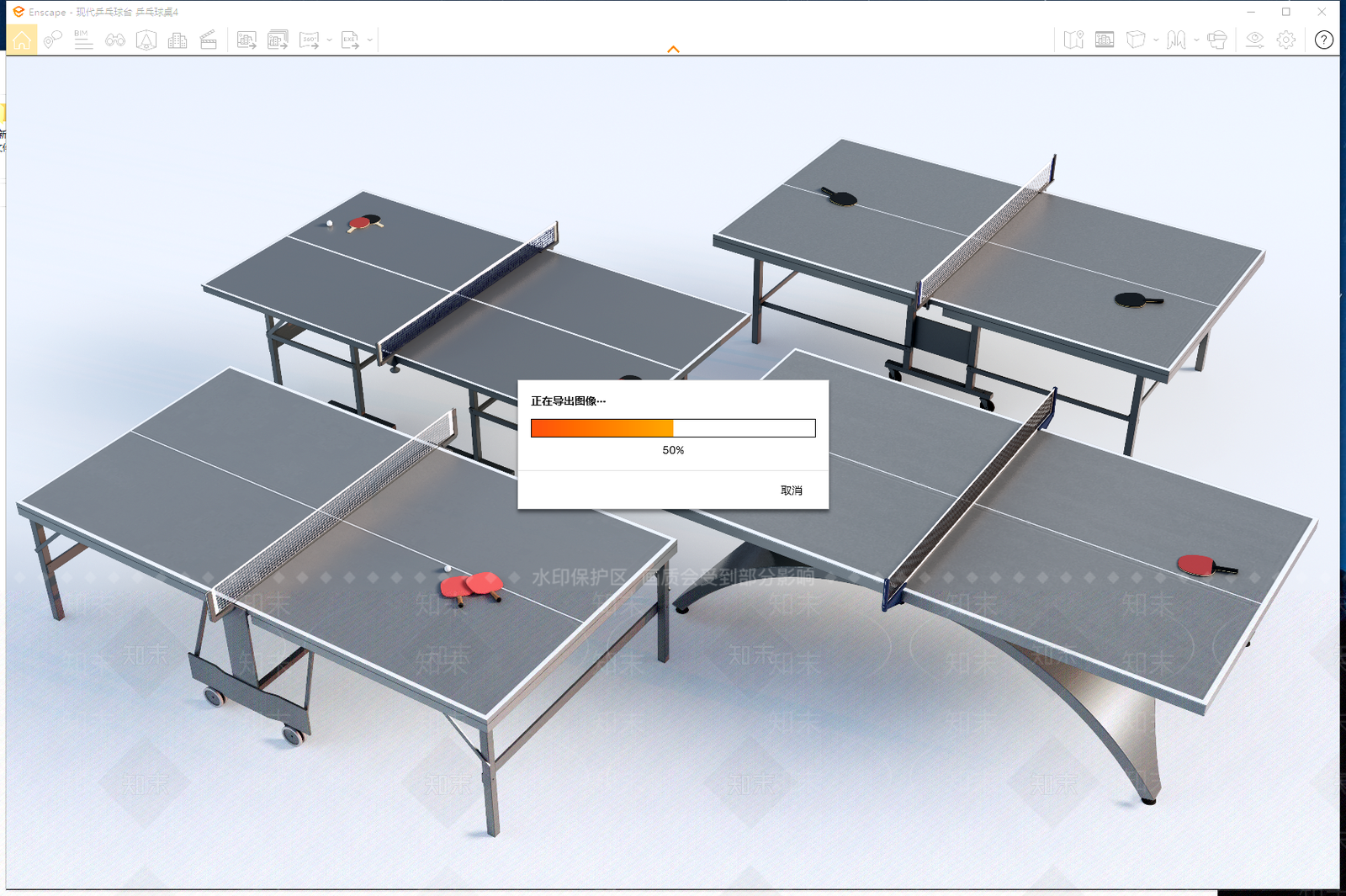The image size is (1346, 896).
Task: Click the 3D box projection mode icon
Action: (x=1136, y=40)
